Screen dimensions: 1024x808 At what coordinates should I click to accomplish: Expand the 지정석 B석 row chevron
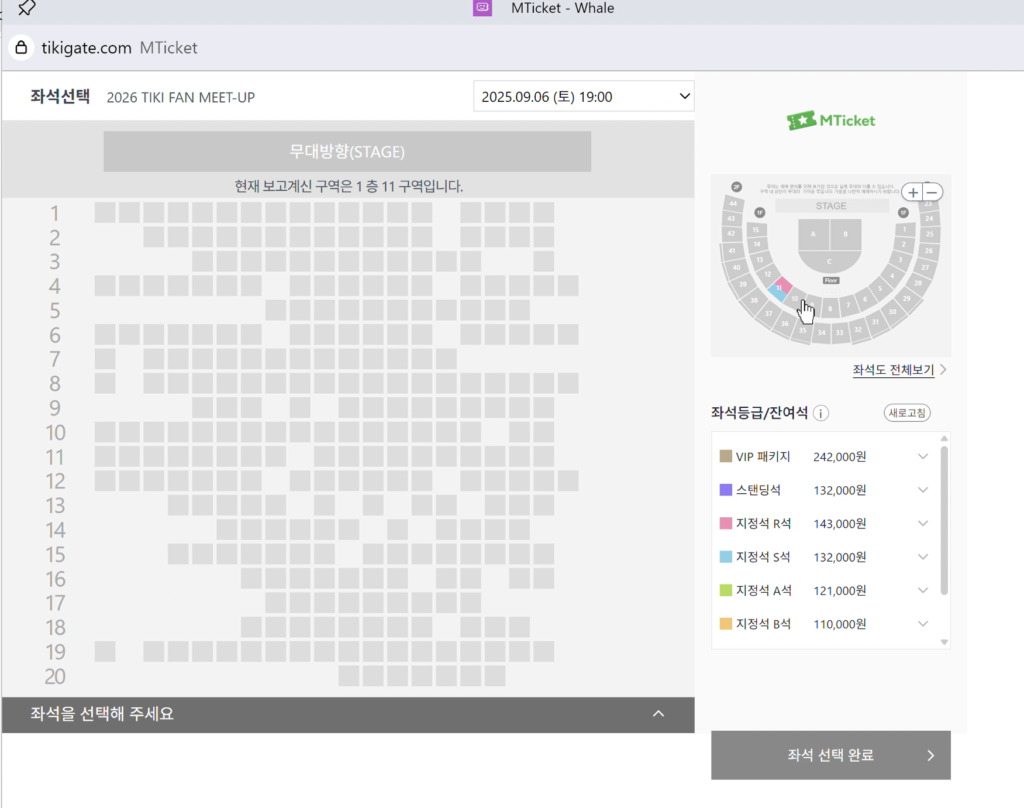tap(922, 624)
